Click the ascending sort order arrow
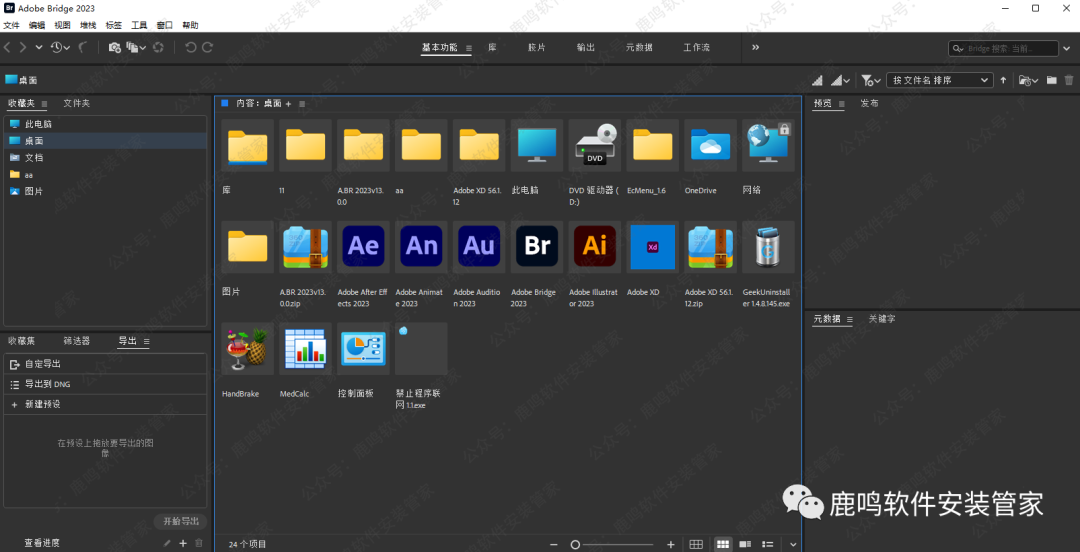This screenshot has width=1080, height=552. coord(1003,80)
